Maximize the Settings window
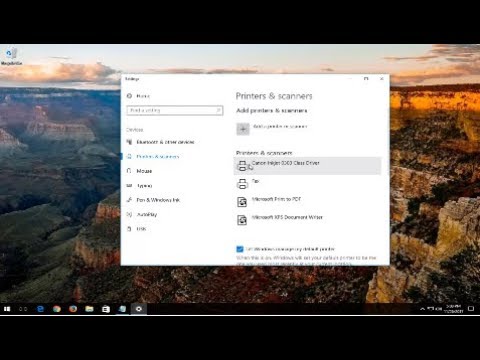This screenshot has width=480, height=360. [366, 79]
